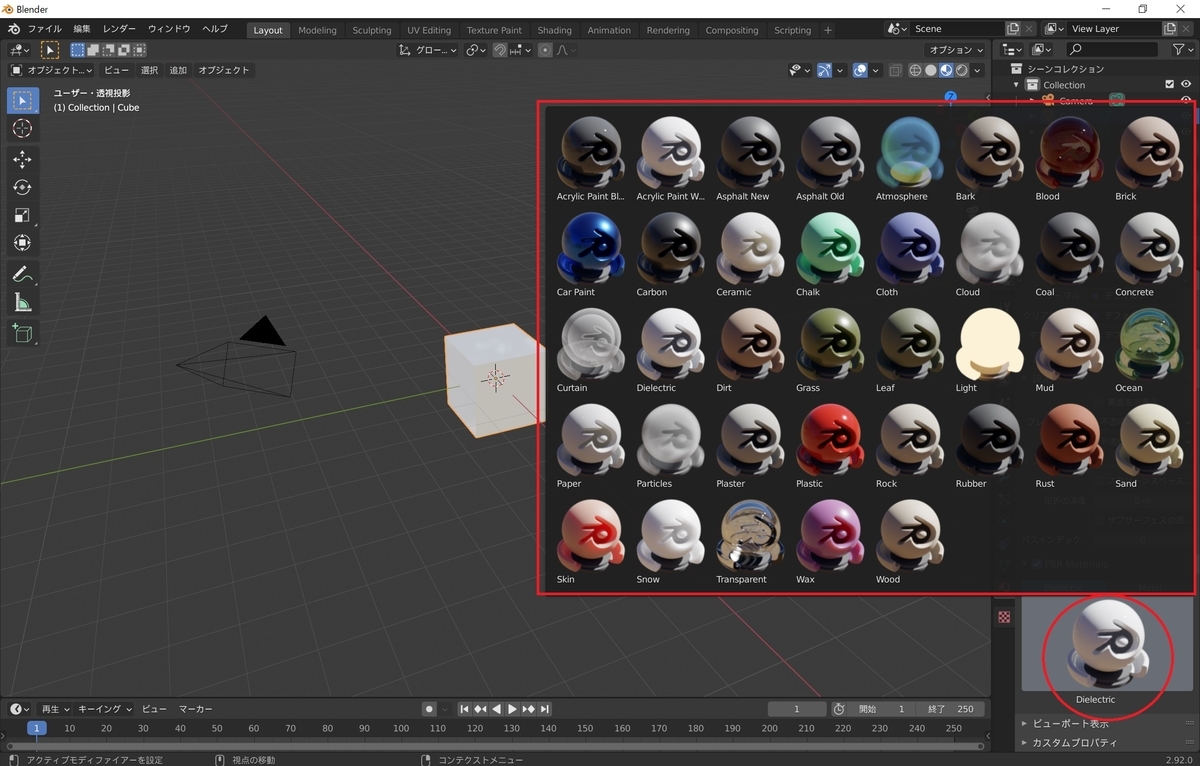Toggle proportional editing icon
Viewport: 1200px width, 766px height.
545,50
